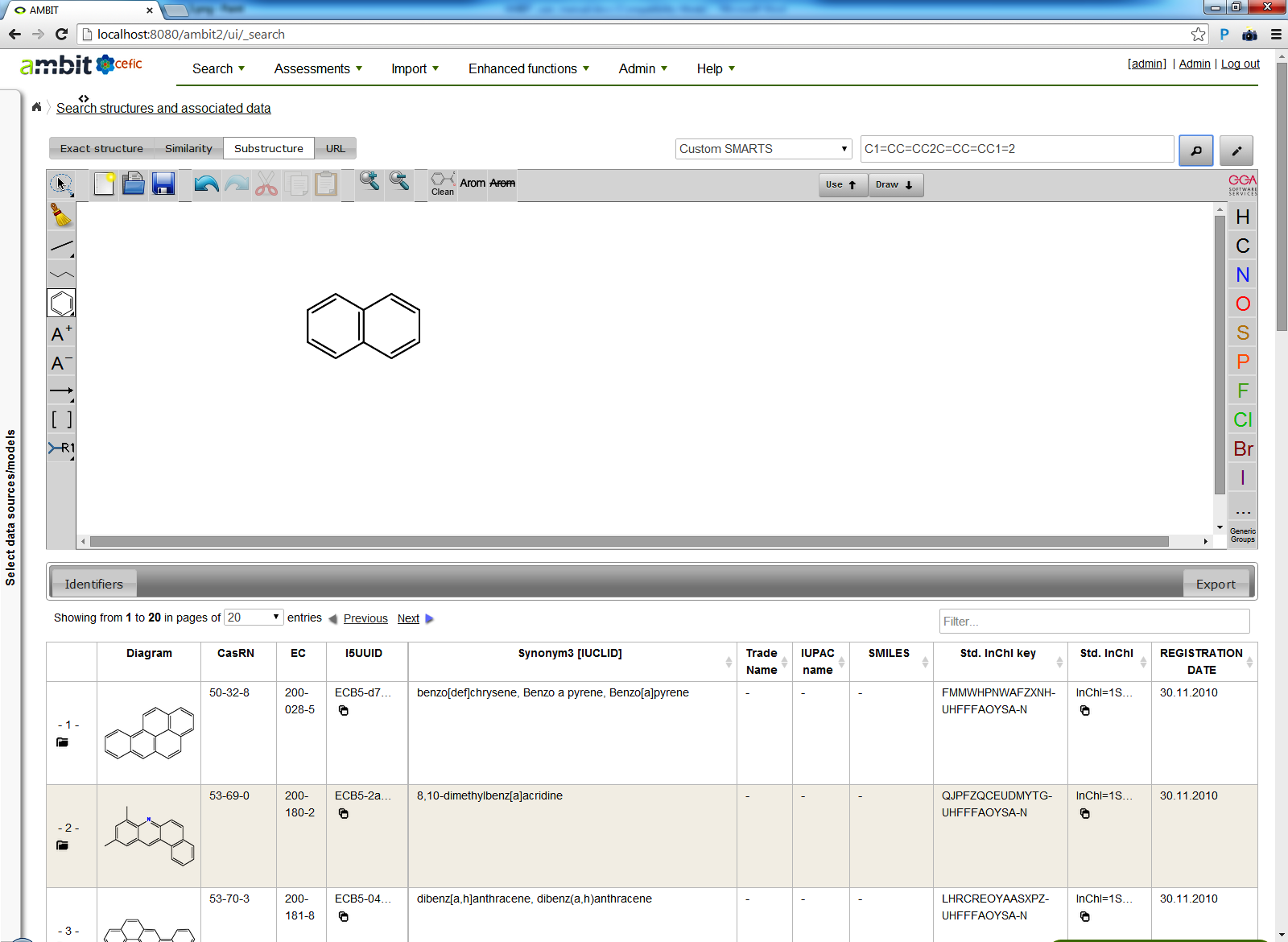This screenshot has height=942, width=1288.
Task: Select the eraser broom tool
Action: pyautogui.click(x=61, y=216)
